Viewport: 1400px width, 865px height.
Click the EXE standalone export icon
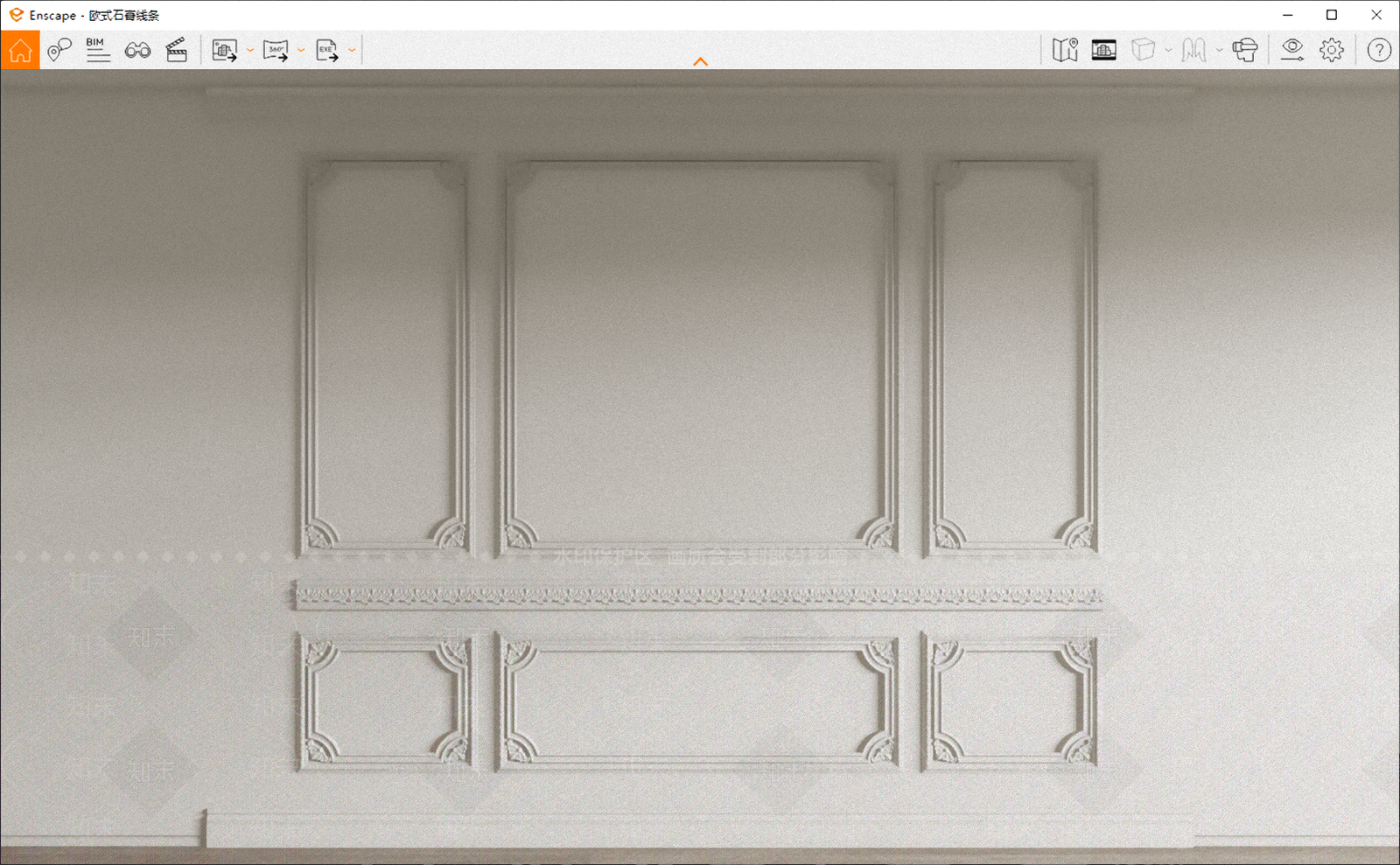[x=327, y=50]
